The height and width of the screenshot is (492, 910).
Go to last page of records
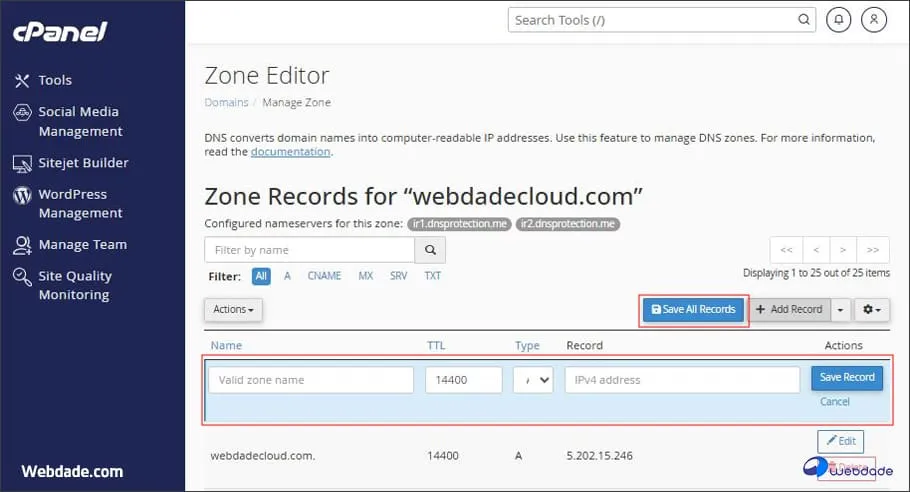[873, 250]
